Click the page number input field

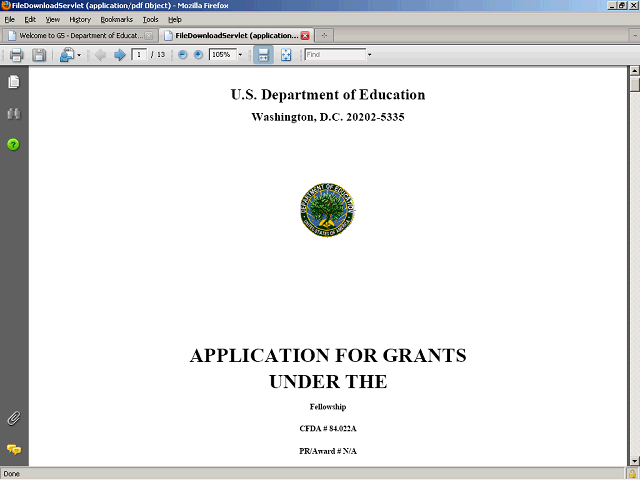tap(139, 55)
